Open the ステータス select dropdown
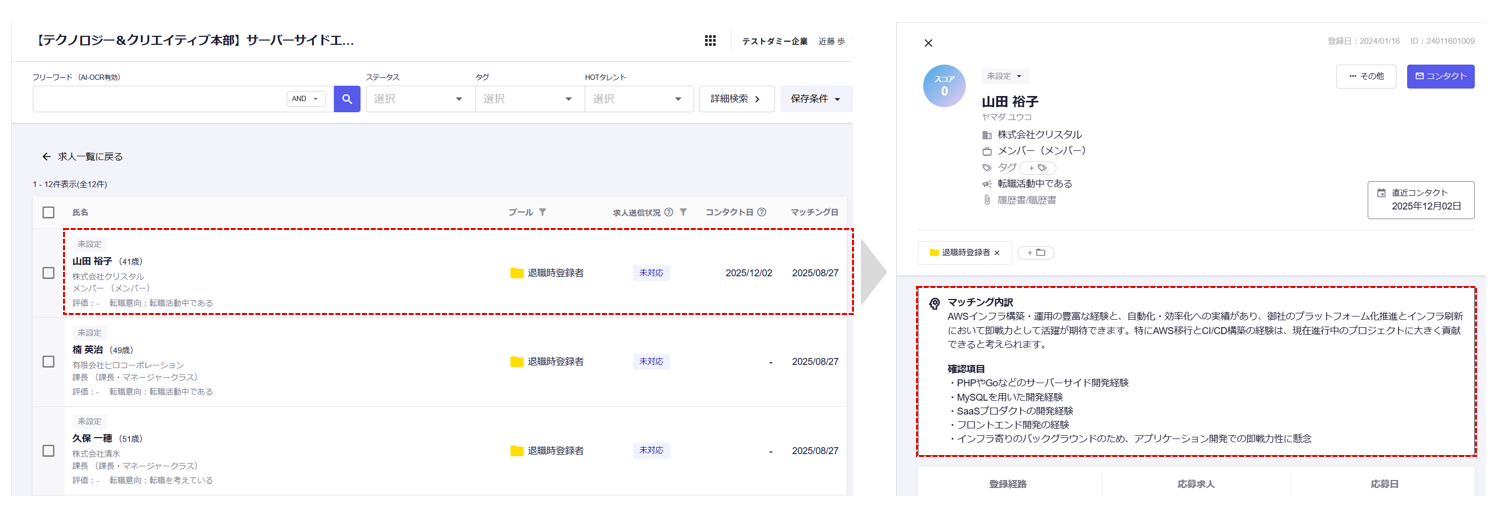 [x=419, y=99]
